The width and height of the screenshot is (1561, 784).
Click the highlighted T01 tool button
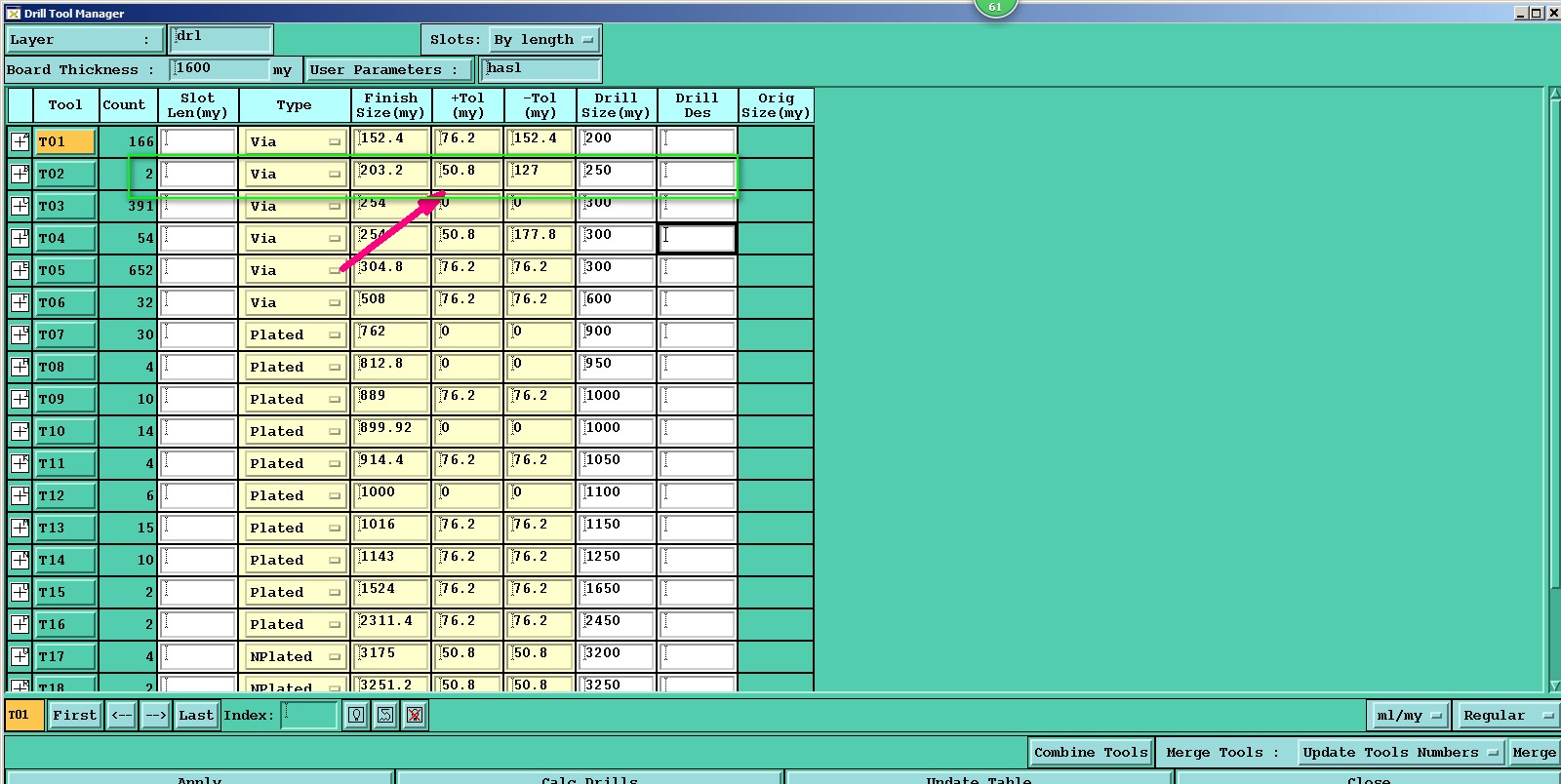[x=65, y=141]
